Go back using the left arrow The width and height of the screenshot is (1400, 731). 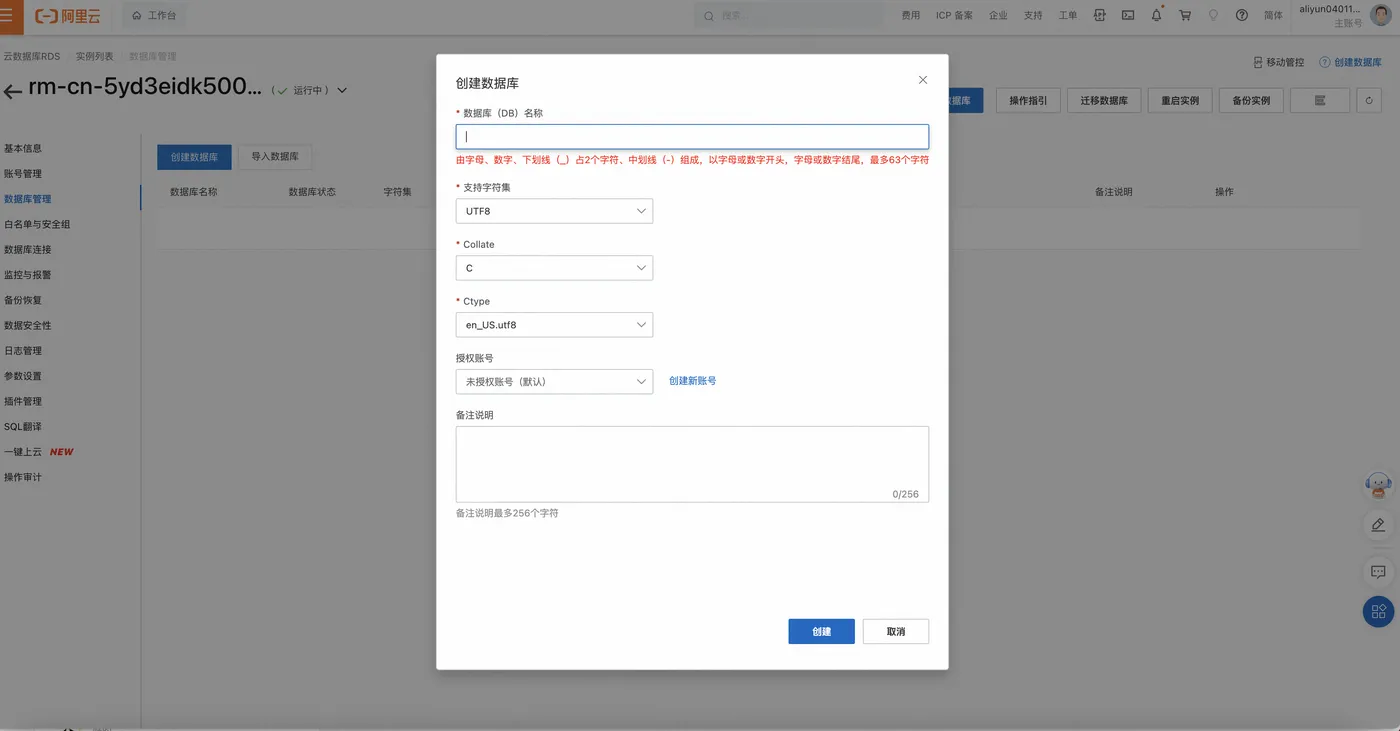pos(12,92)
